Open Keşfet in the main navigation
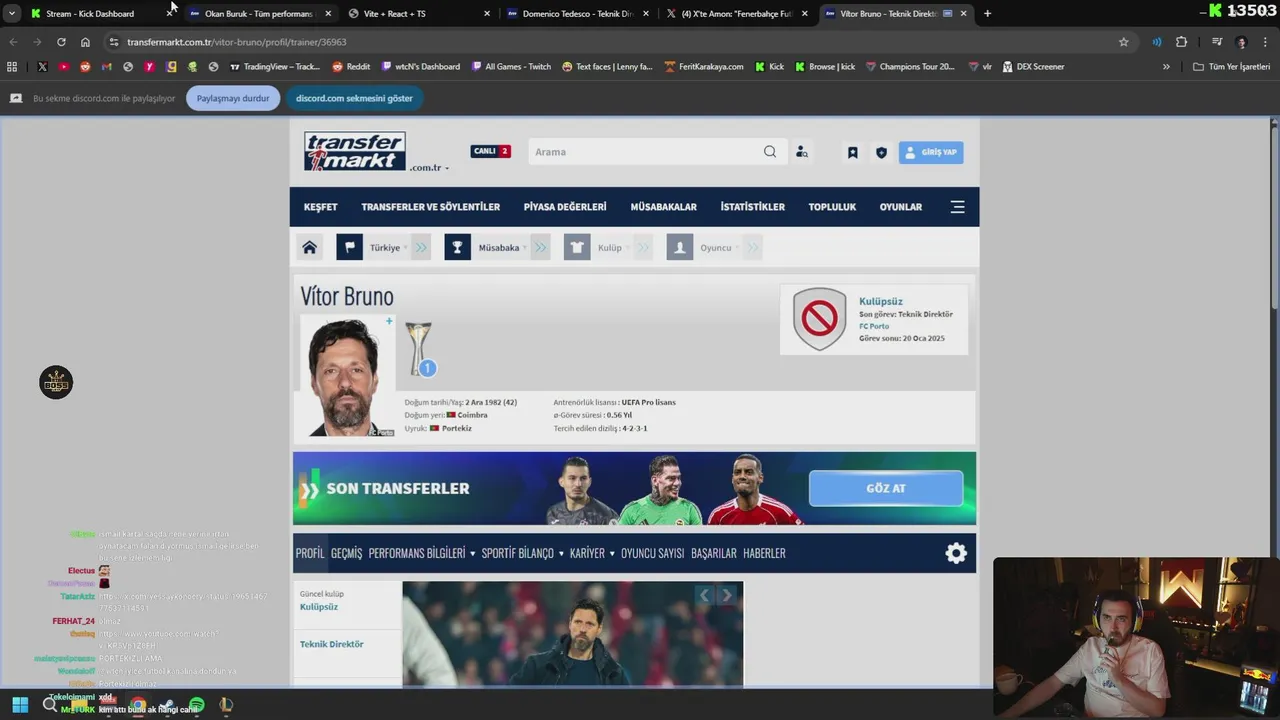The image size is (1280, 720). pyautogui.click(x=321, y=207)
